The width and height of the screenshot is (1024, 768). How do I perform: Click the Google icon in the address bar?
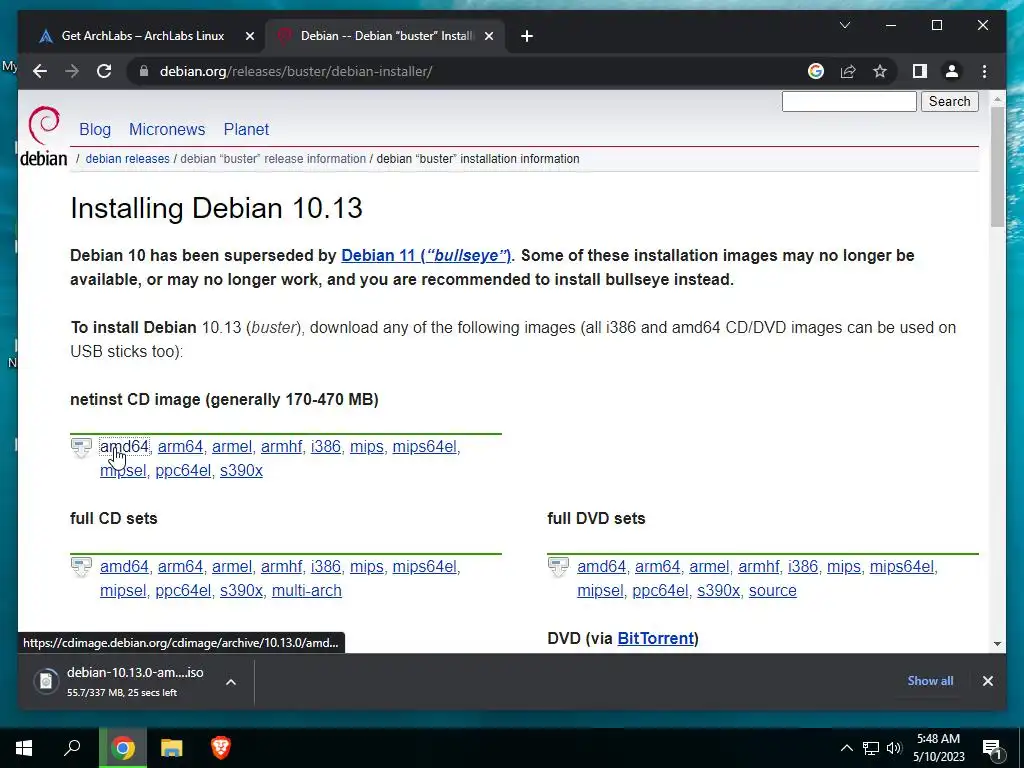point(816,71)
